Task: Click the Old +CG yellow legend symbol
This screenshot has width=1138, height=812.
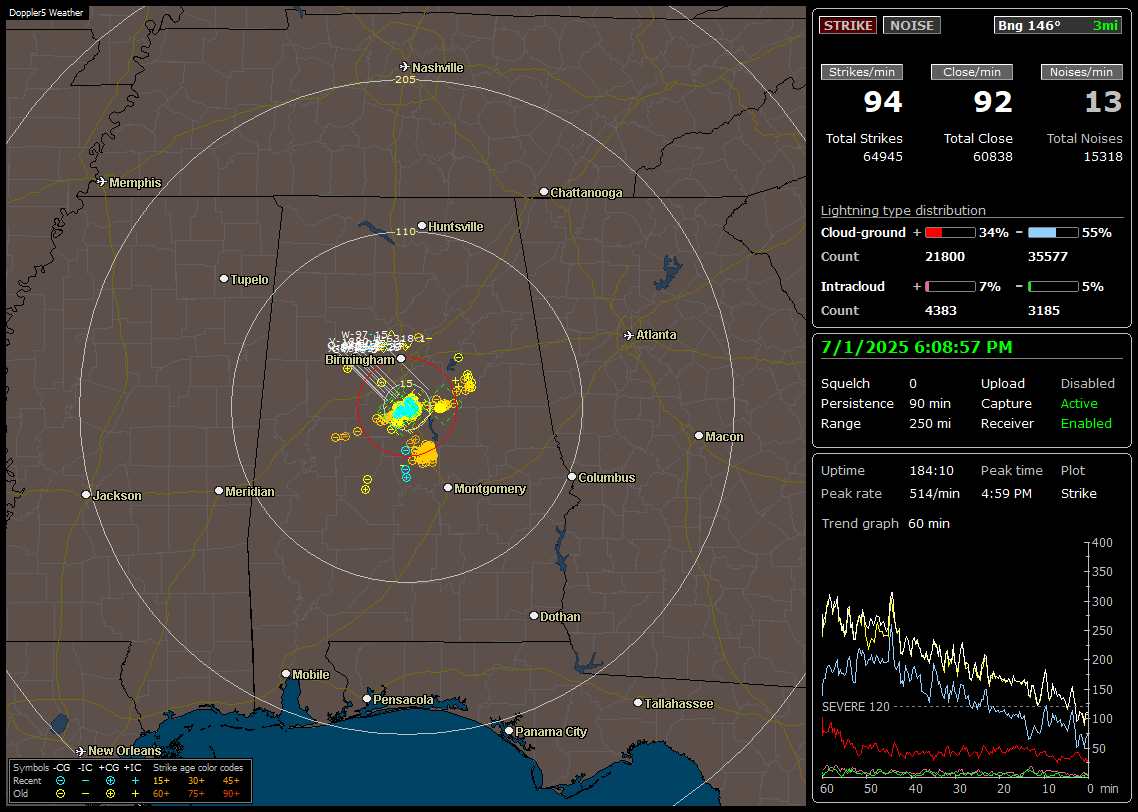Action: point(110,794)
